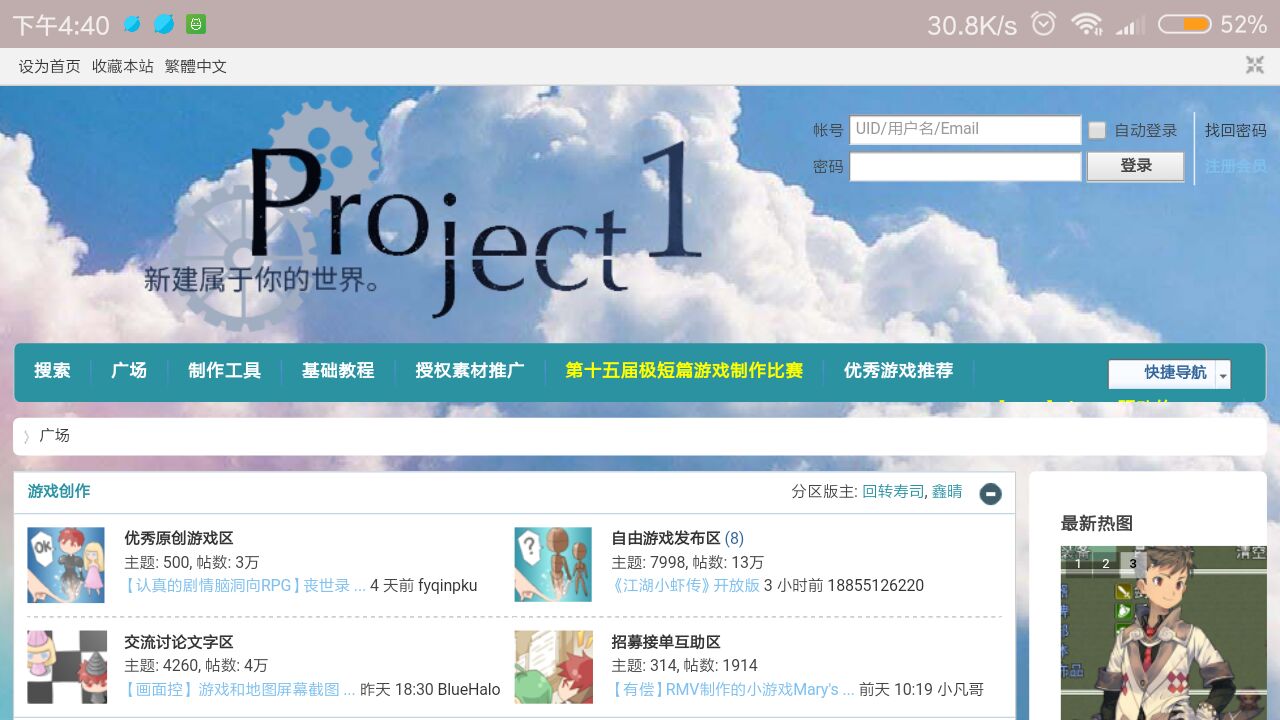Go to the 广场 nav item
This screenshot has height=720, width=1280.
tap(129, 371)
